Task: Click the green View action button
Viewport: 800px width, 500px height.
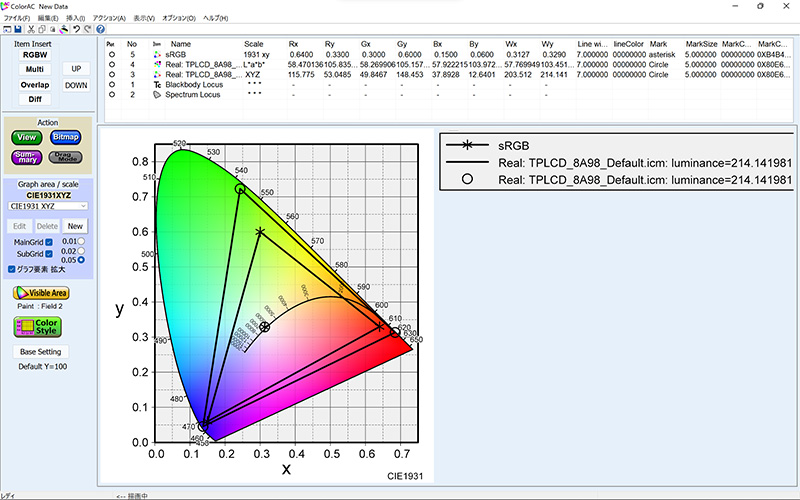Action: click(26, 137)
